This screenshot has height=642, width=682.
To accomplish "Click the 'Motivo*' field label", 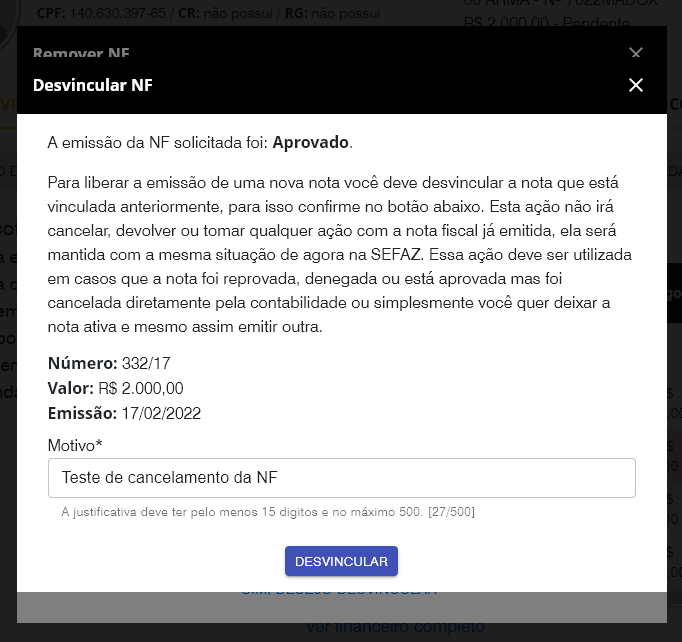I will (75, 445).
